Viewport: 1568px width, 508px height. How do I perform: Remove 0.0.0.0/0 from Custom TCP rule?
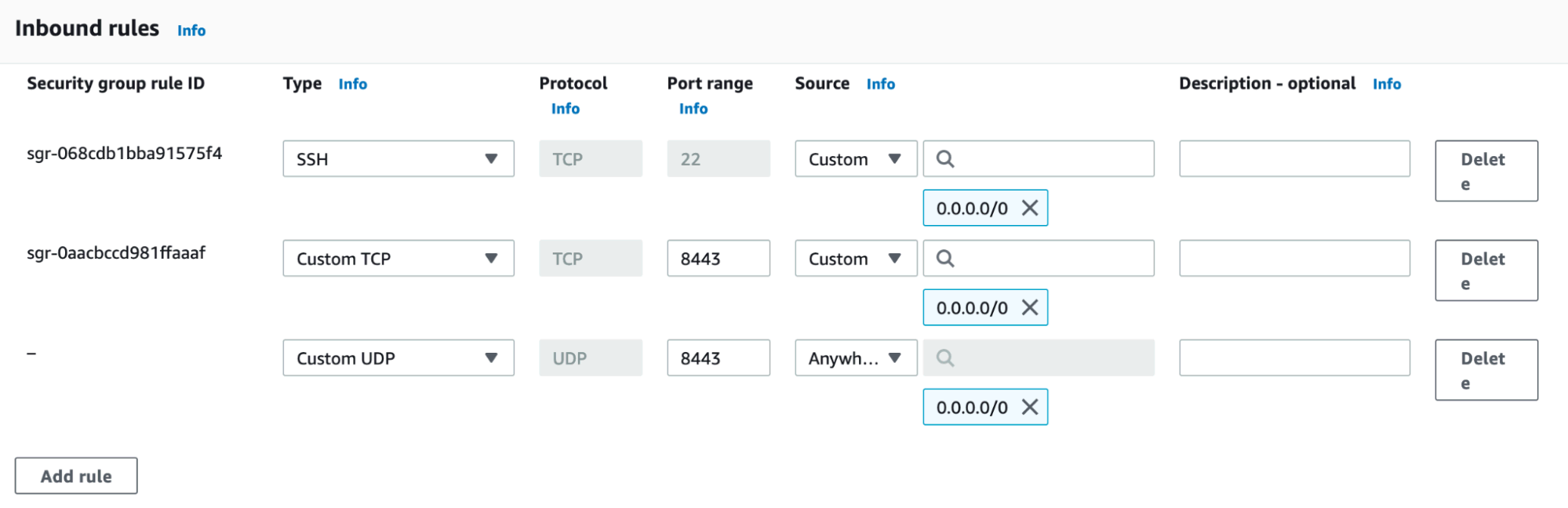point(1030,307)
